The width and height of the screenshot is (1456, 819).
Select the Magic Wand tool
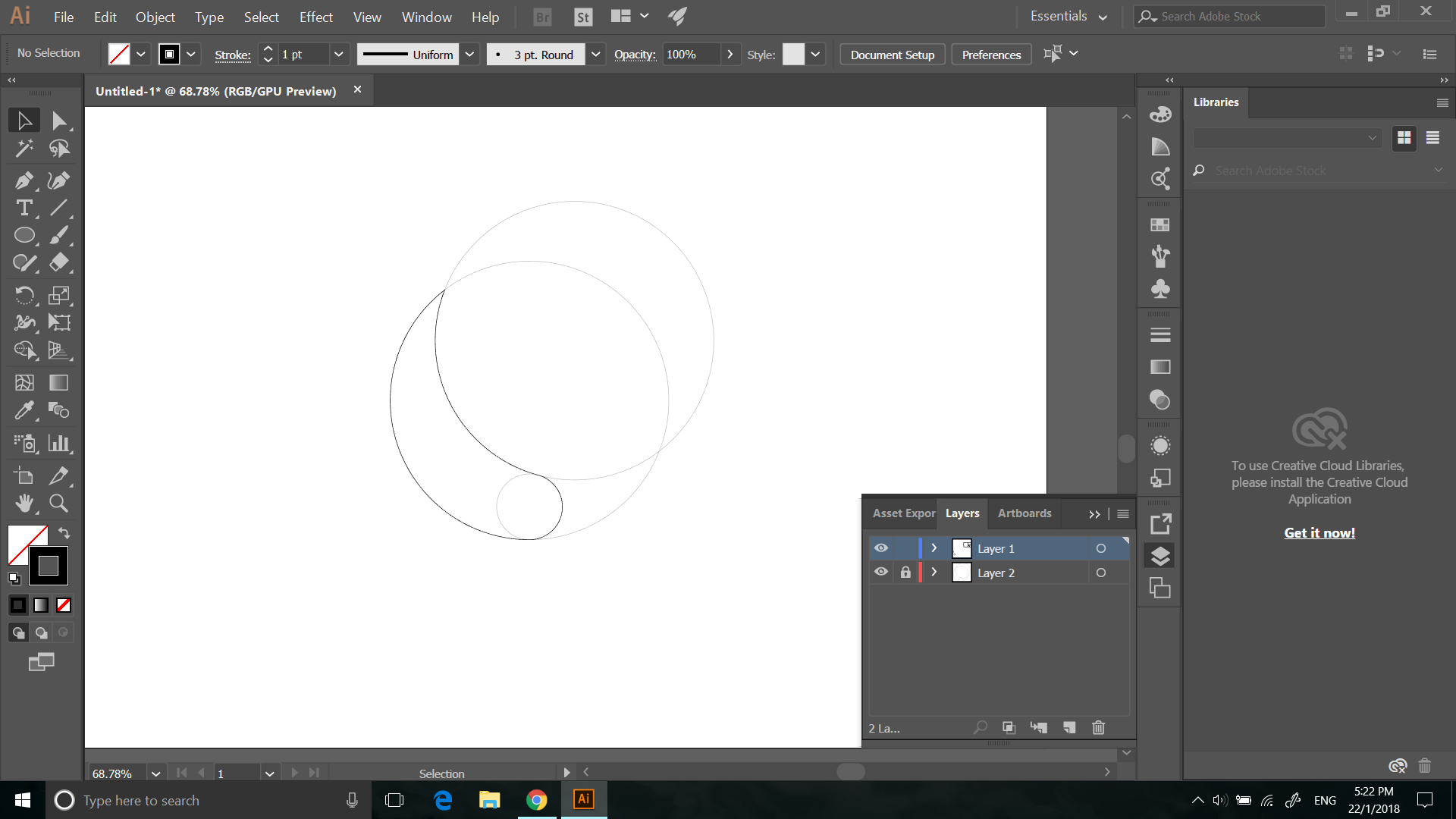point(24,149)
